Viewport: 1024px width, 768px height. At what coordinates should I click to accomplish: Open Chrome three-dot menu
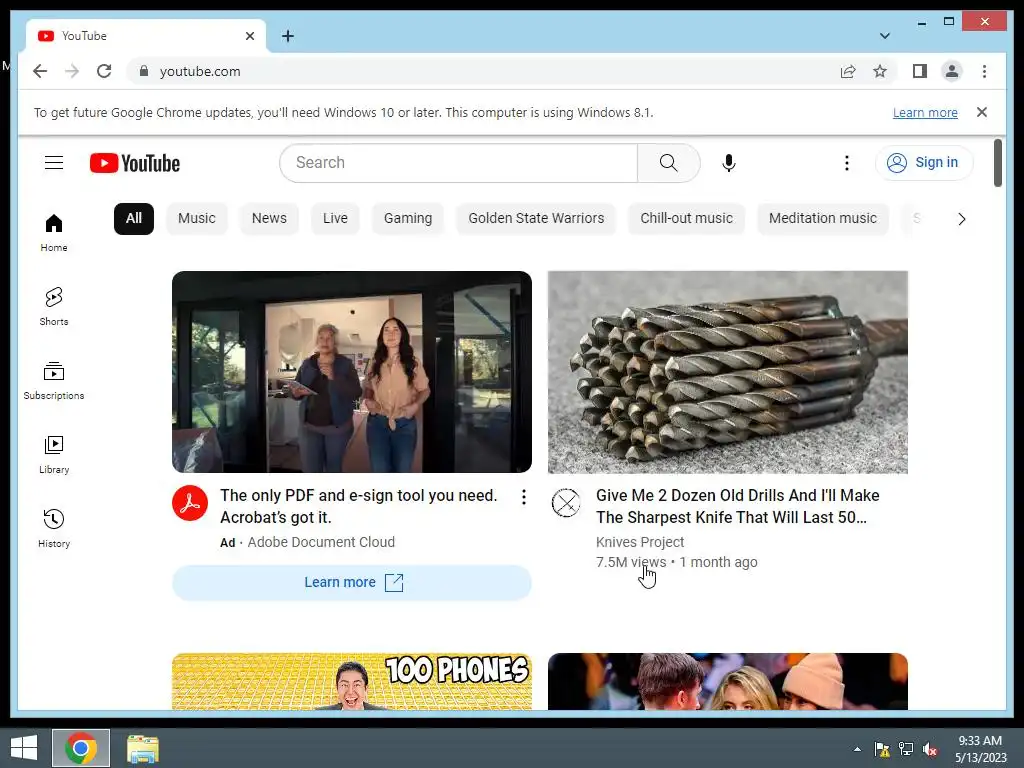point(984,71)
